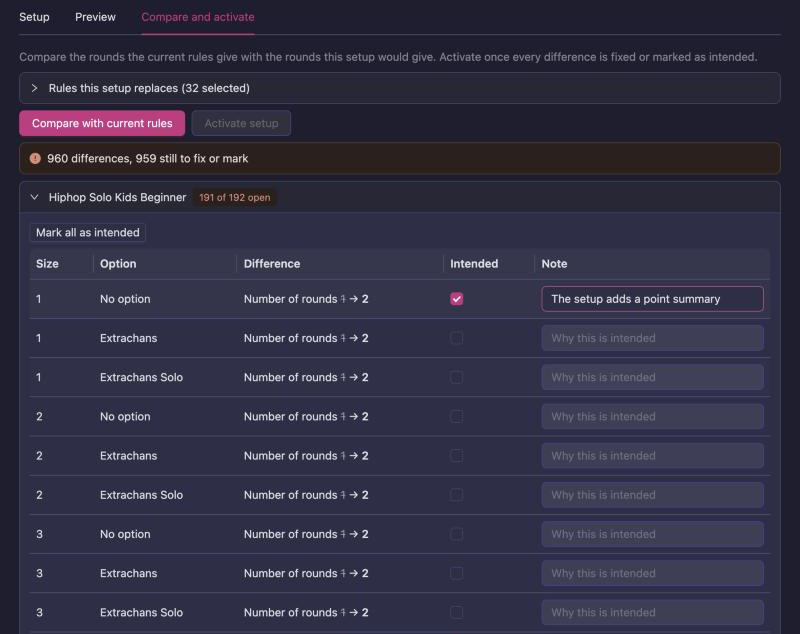The width and height of the screenshot is (800, 634).
Task: Check Intended for size 2 No option
Action: 457,417
